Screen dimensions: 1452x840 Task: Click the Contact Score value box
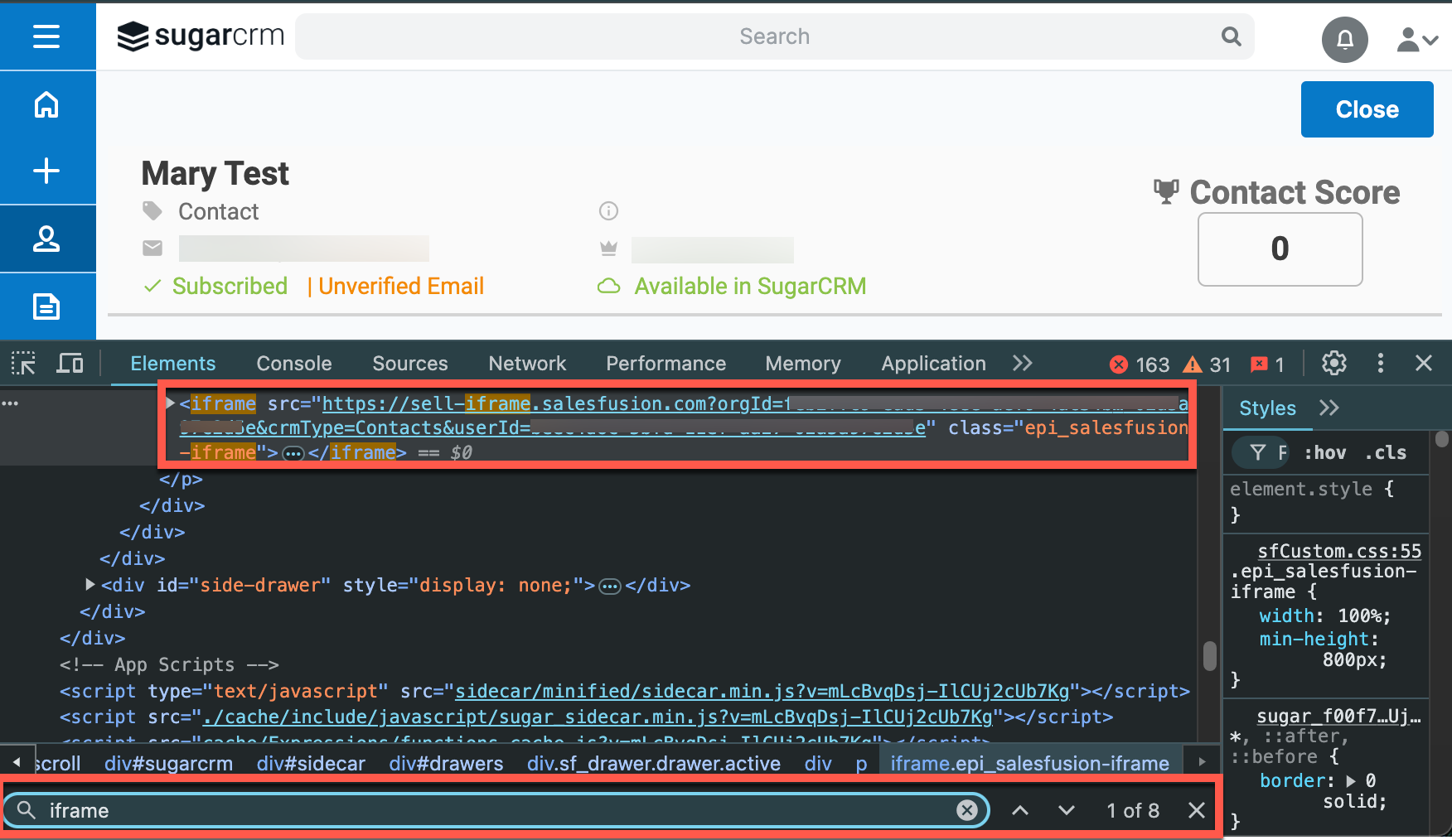coord(1280,249)
